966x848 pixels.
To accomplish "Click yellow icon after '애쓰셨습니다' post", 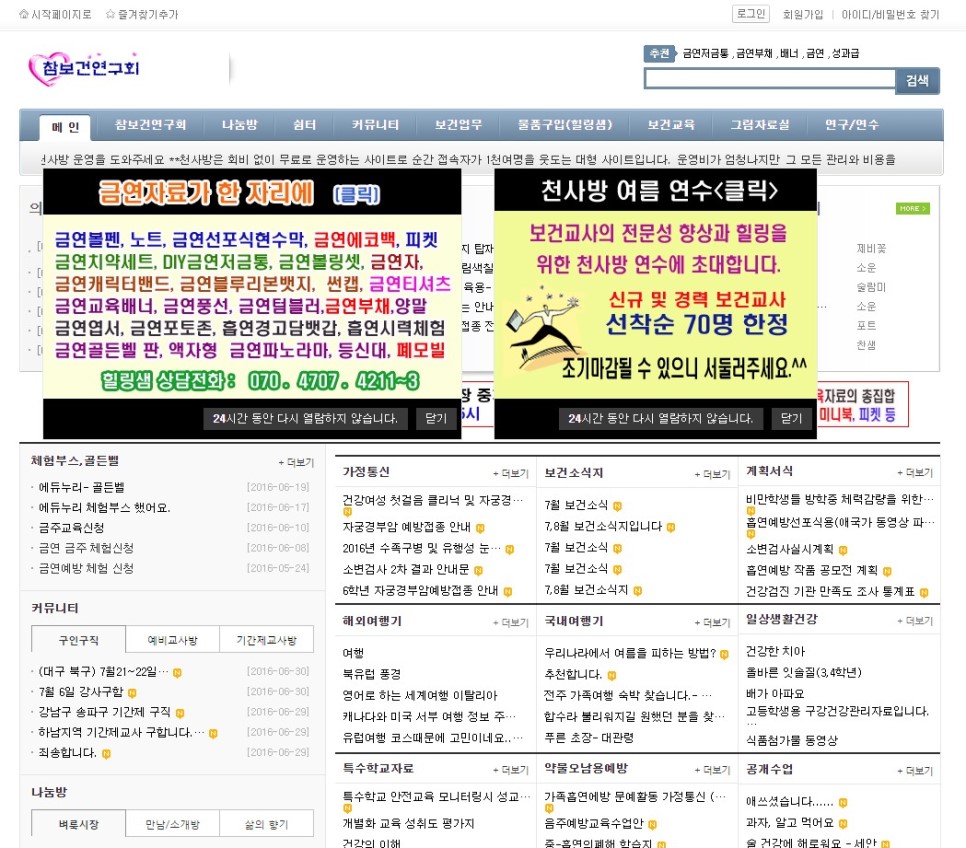I will (843, 802).
